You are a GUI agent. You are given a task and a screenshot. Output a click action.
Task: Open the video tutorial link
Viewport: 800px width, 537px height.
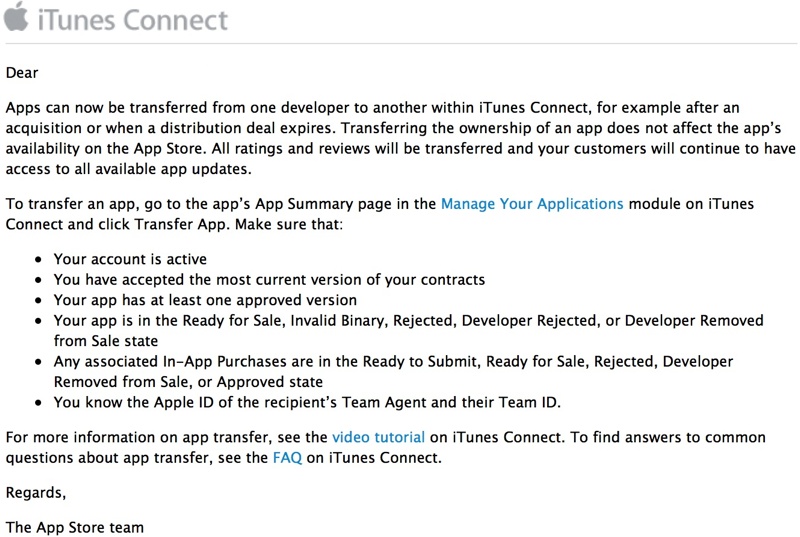(378, 437)
